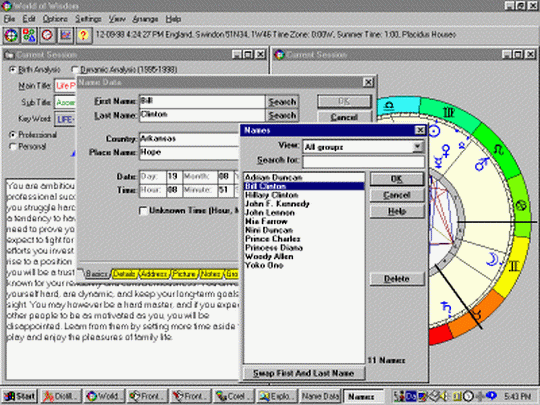The height and width of the screenshot is (405, 540).
Task: Select John Lennon in the names list
Action: click(304, 212)
